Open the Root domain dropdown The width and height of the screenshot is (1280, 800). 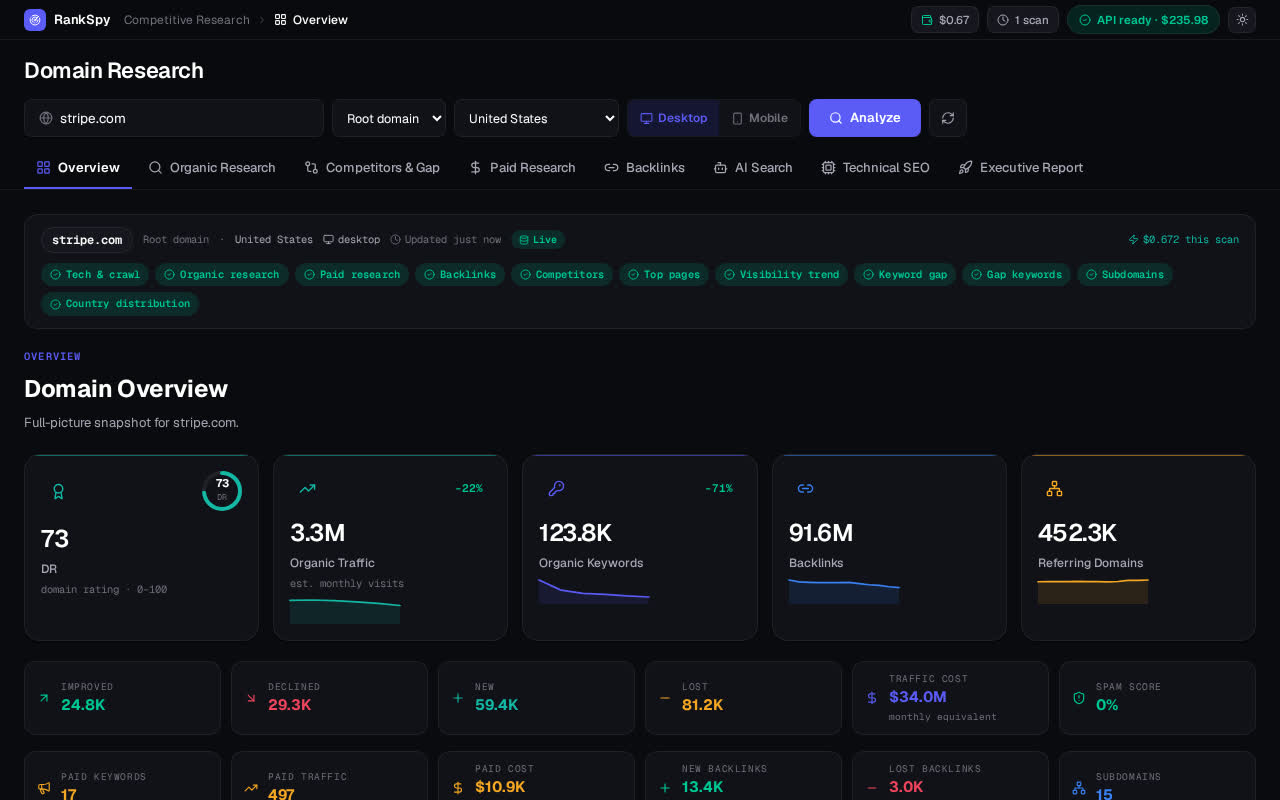click(x=389, y=118)
